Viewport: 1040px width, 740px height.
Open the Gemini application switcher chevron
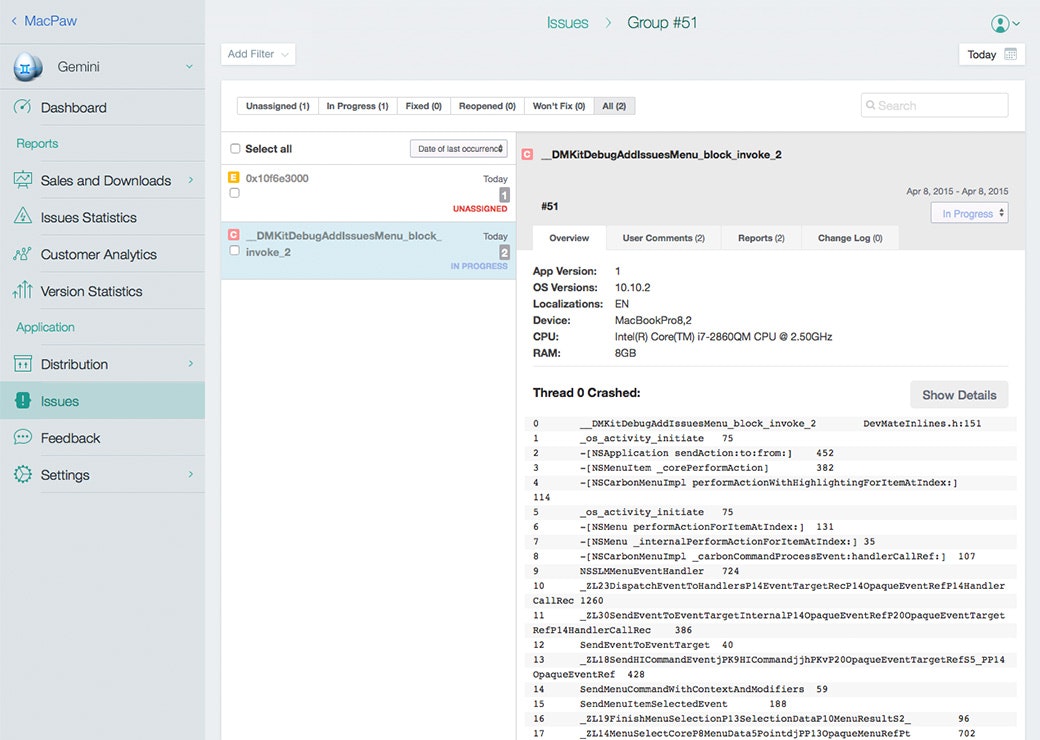click(x=190, y=67)
